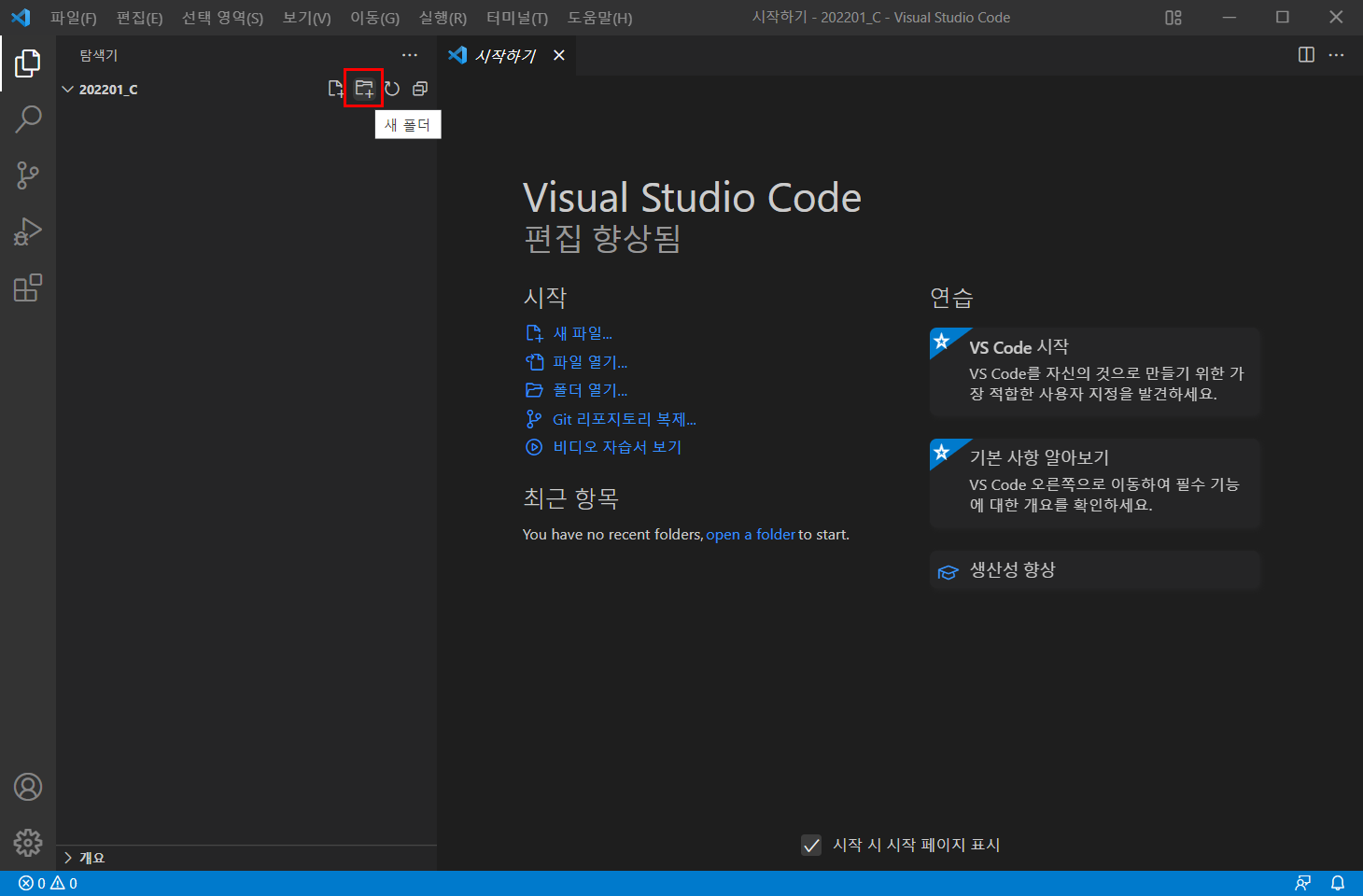Click the feedback icon in status bar

pos(1303,883)
